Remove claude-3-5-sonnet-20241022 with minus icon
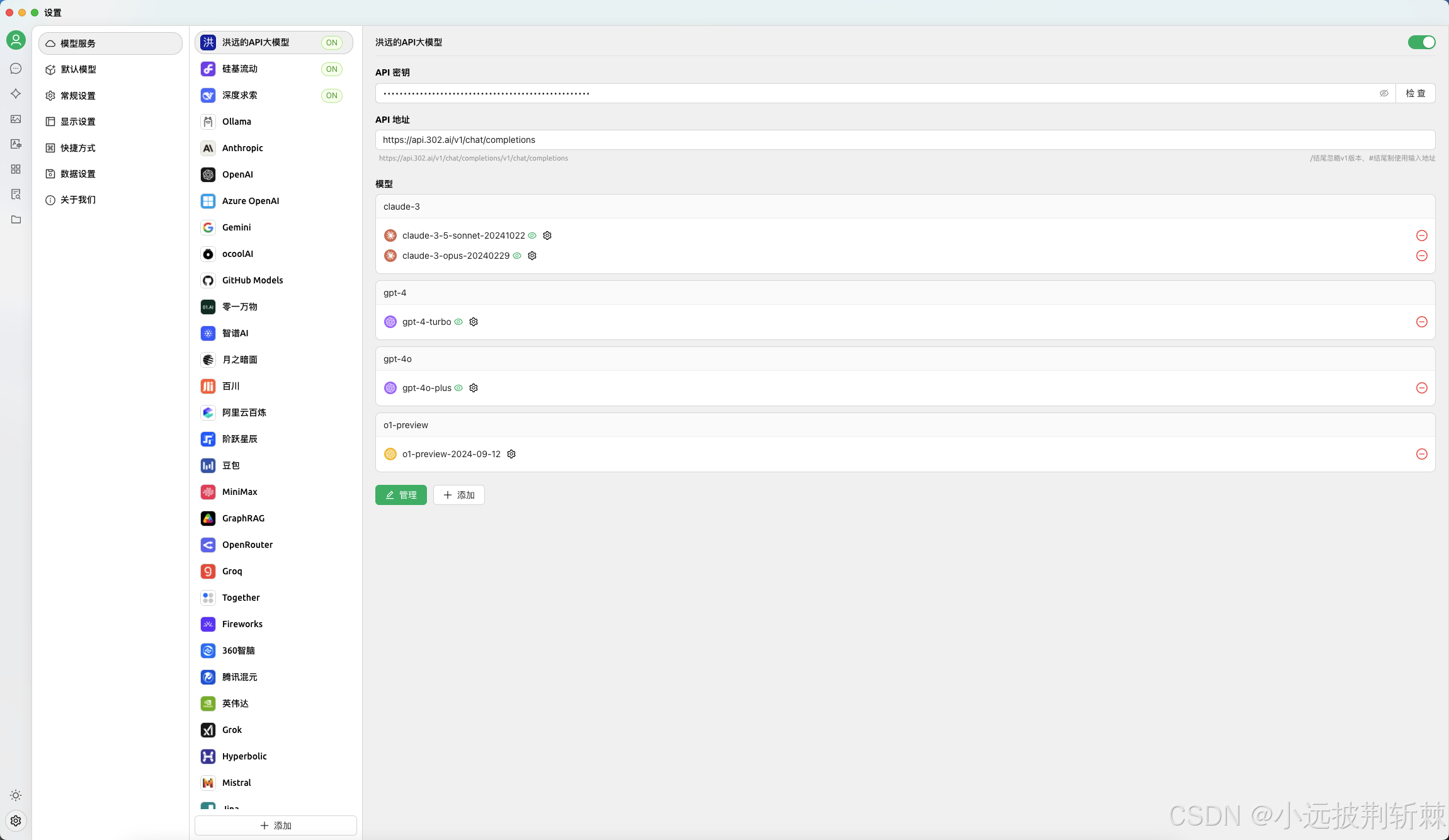The image size is (1449, 840). 1421,236
